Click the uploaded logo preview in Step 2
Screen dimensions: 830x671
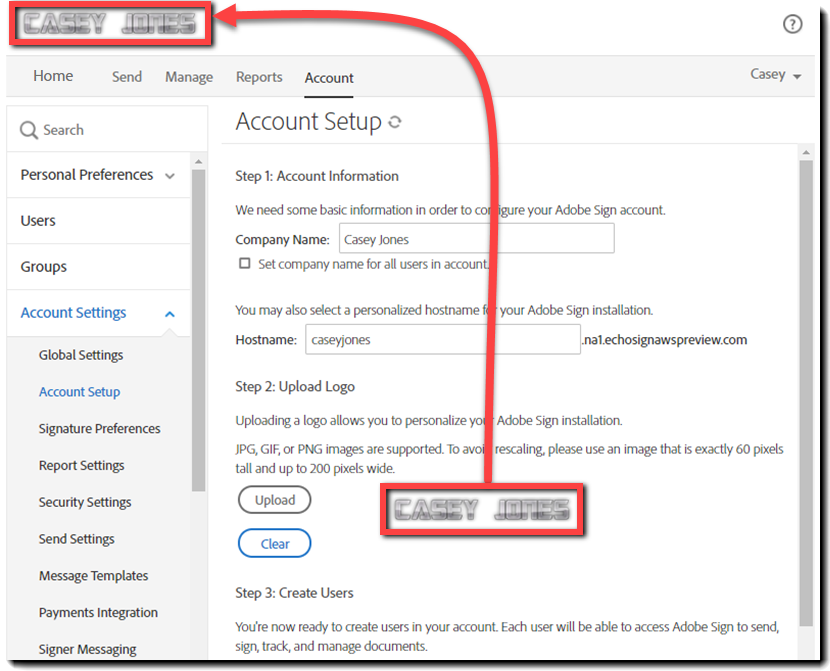483,510
